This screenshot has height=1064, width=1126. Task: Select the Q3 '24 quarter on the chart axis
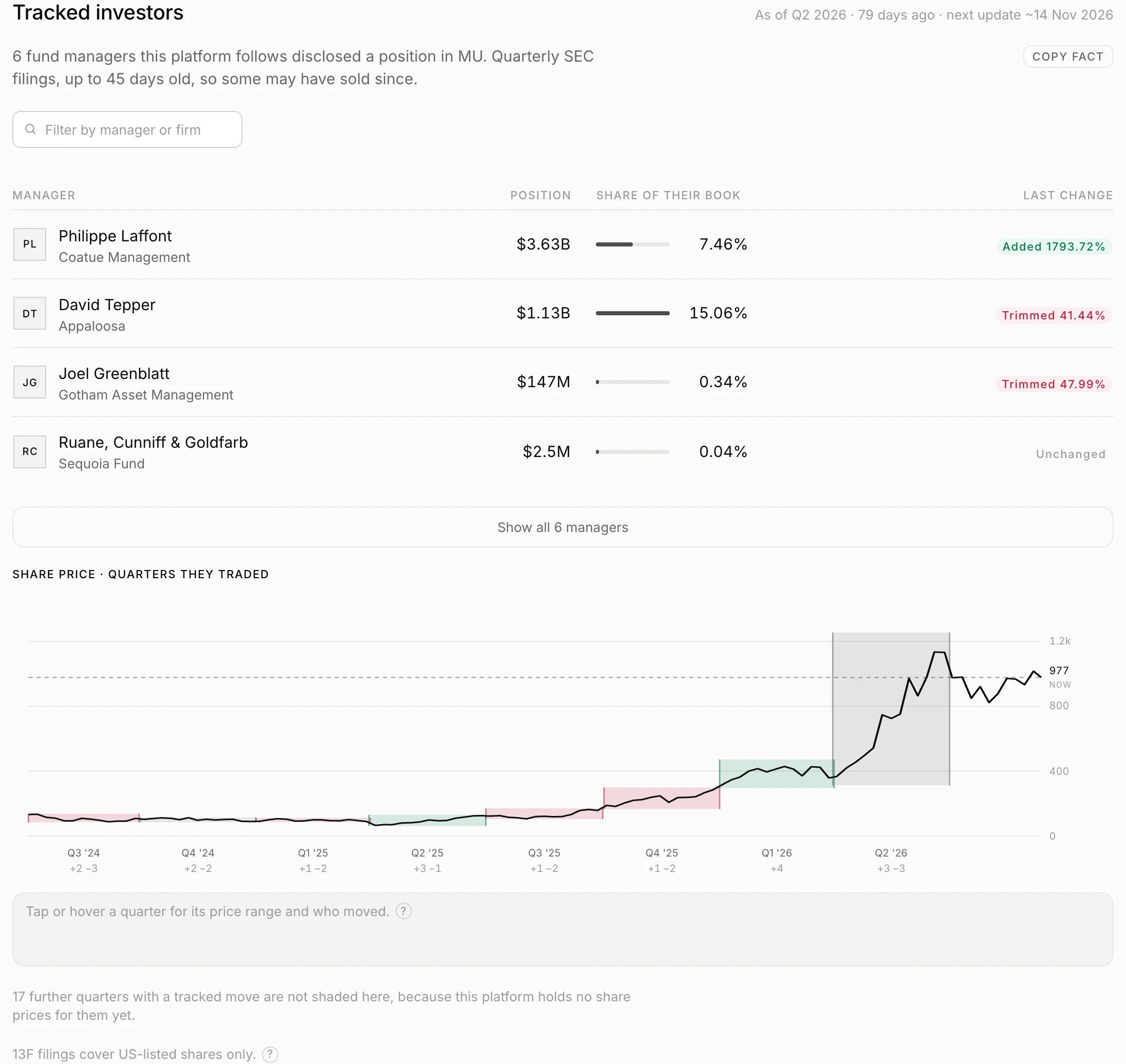pos(83,853)
